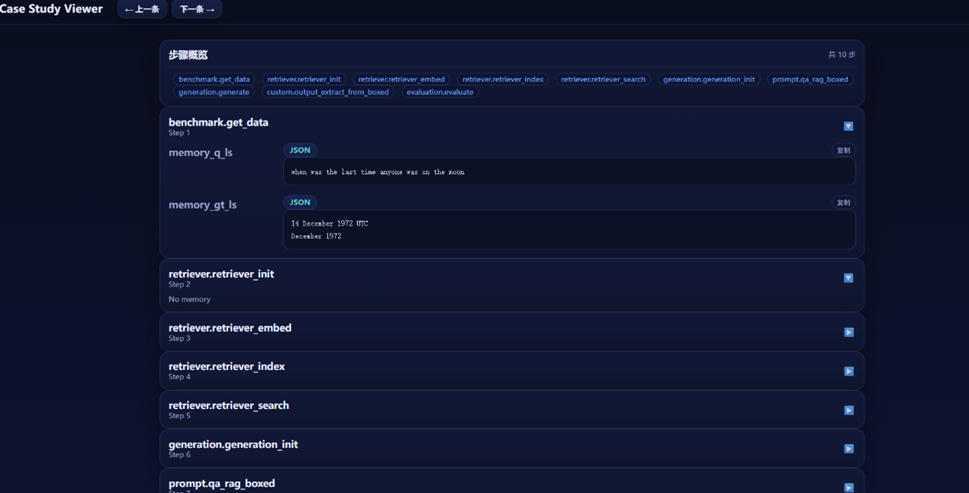Viewport: 969px width, 493px height.
Task: Click the prompt.qa_rag_boxed step title
Action: coord(221,483)
